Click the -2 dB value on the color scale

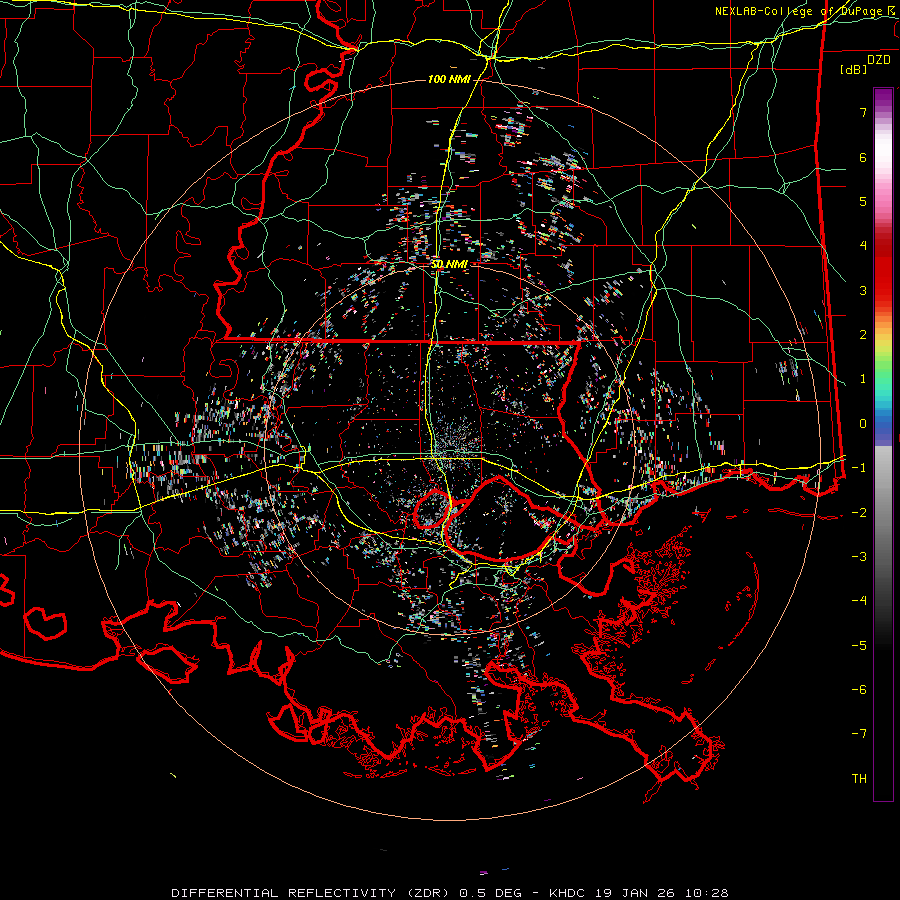859,512
